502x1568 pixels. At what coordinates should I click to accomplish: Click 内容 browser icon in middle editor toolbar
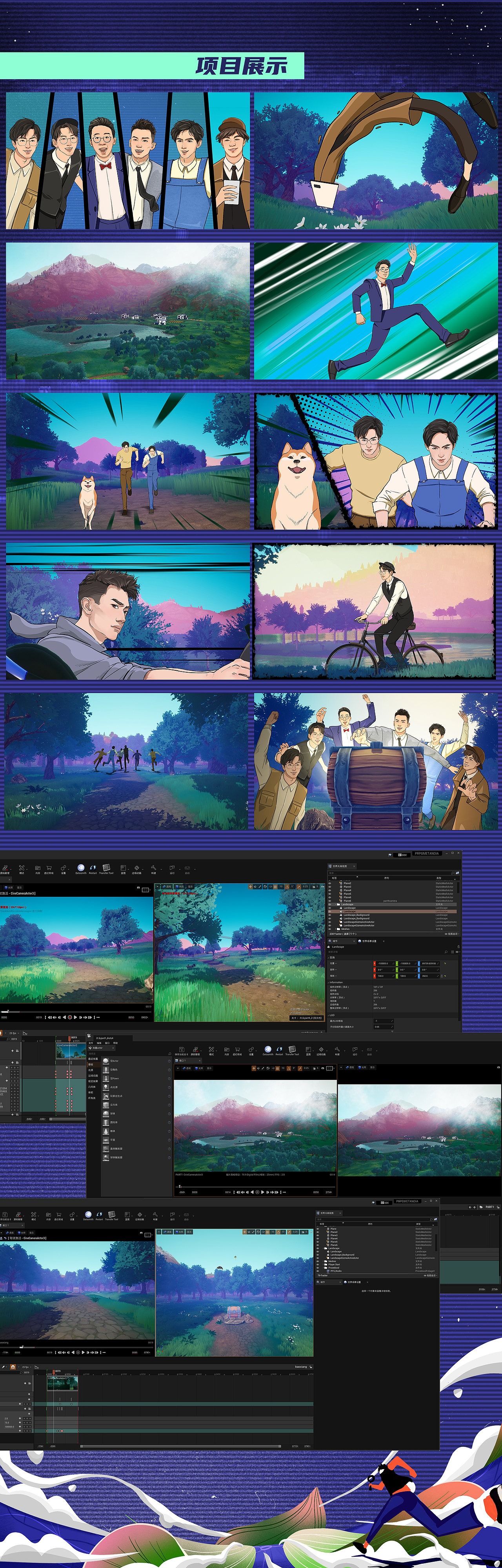[227, 1049]
